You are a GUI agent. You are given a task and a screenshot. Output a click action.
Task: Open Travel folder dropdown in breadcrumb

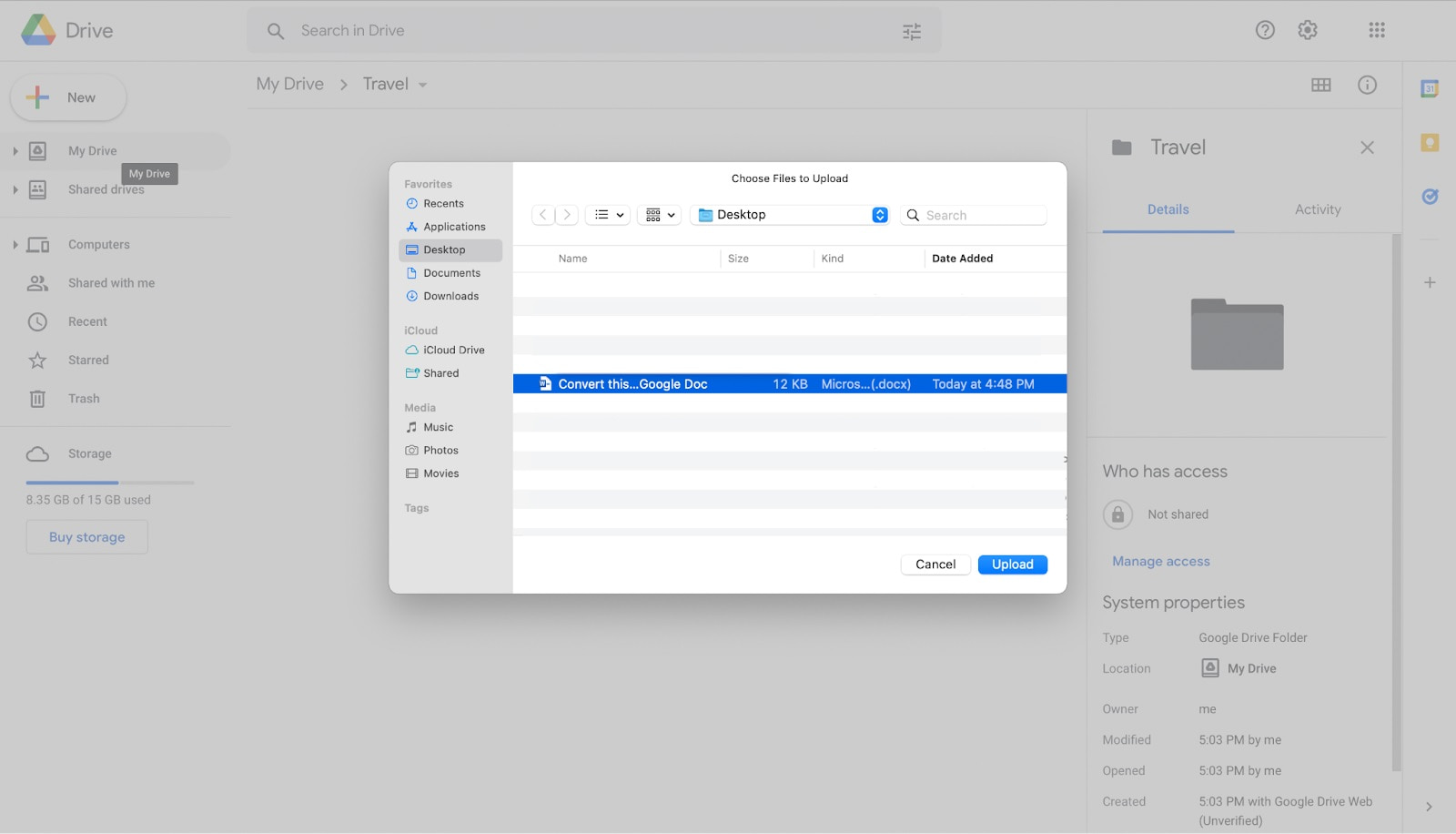click(x=422, y=85)
